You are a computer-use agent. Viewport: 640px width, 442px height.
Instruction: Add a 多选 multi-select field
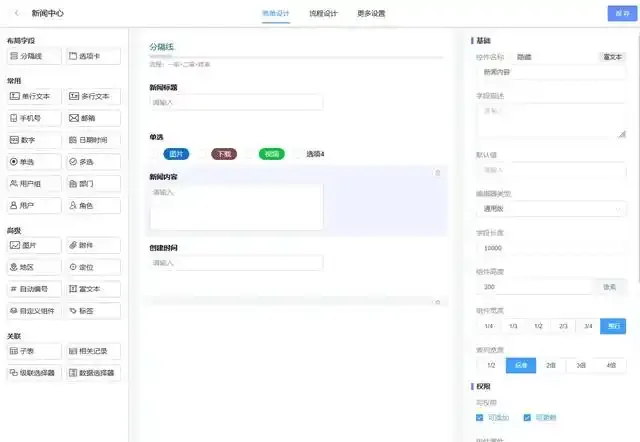93,162
